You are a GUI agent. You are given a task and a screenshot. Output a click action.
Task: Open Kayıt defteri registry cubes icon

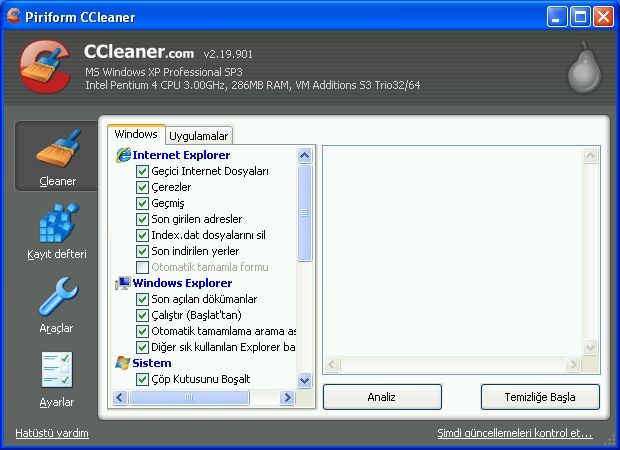[59, 222]
